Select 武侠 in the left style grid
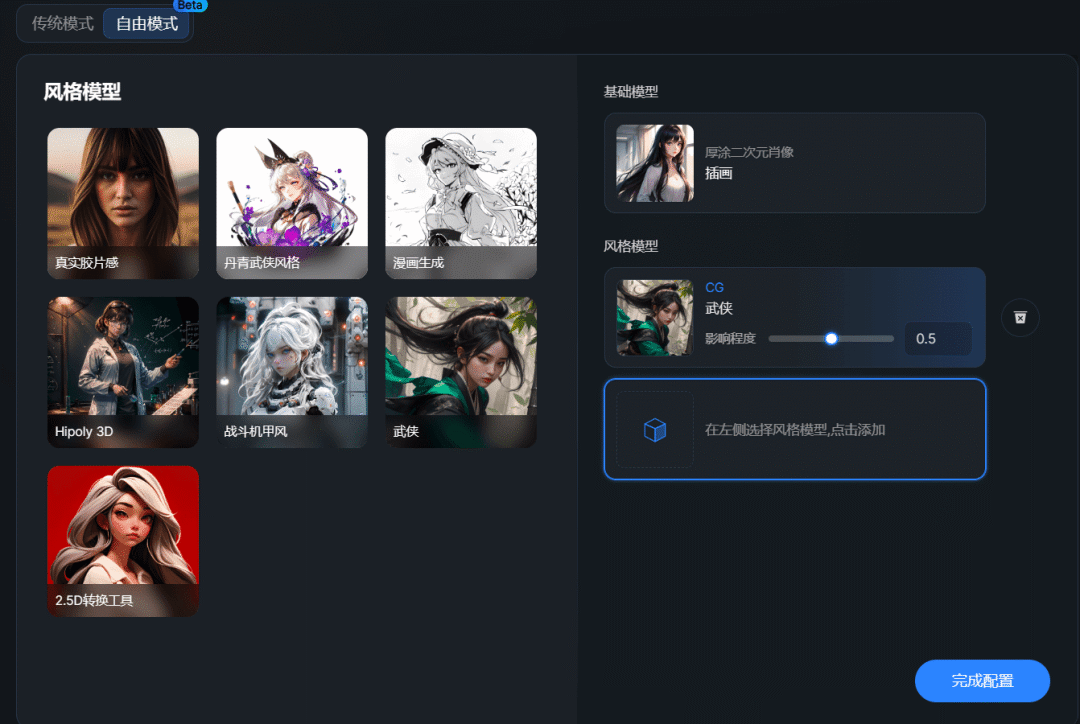The width and height of the screenshot is (1080, 724). coord(461,372)
